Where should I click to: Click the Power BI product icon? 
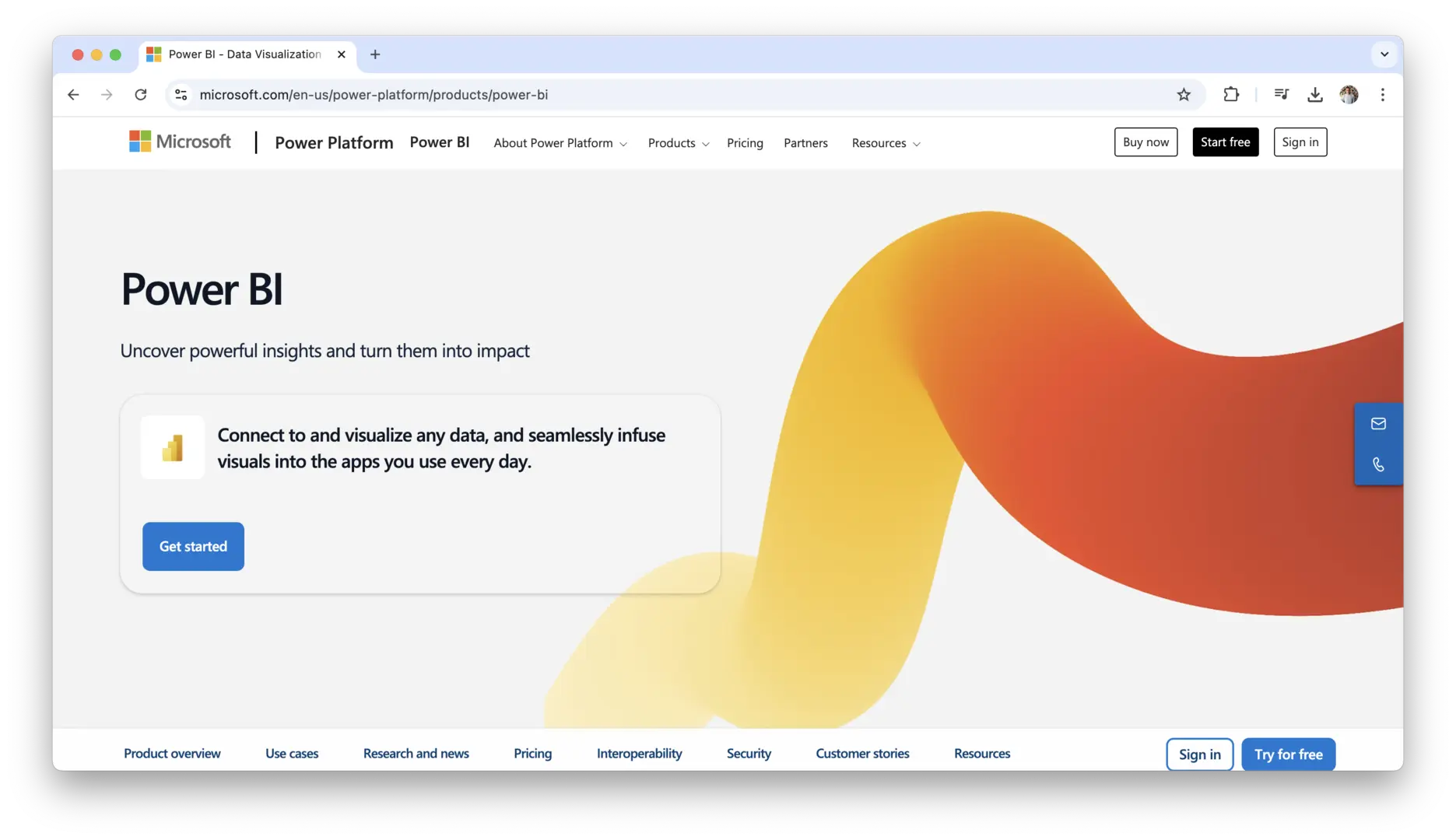(x=173, y=447)
